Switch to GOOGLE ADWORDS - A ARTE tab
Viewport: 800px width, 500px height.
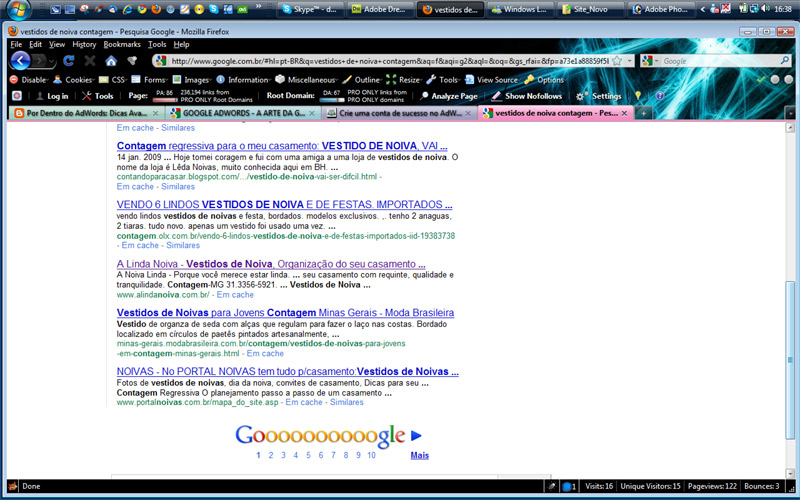(x=243, y=113)
